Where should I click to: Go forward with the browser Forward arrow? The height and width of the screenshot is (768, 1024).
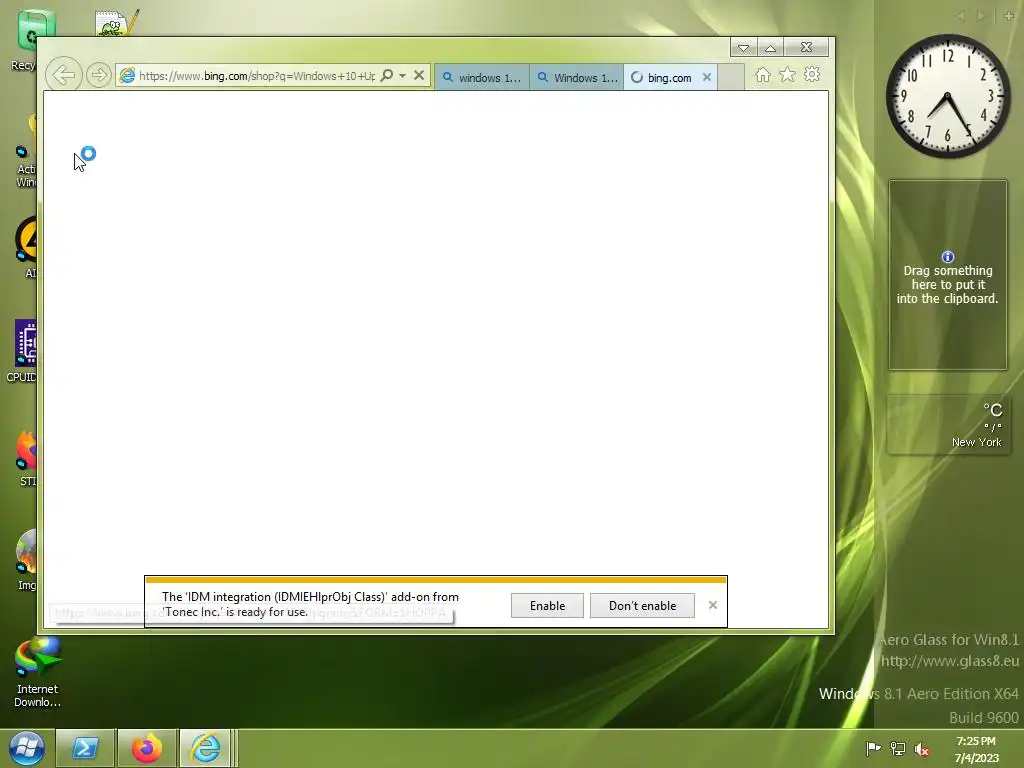tap(99, 75)
